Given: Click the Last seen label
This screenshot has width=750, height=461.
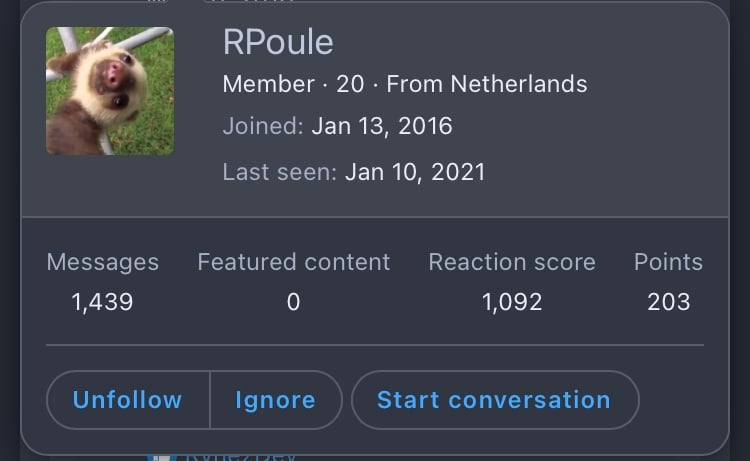Looking at the screenshot, I should [280, 172].
